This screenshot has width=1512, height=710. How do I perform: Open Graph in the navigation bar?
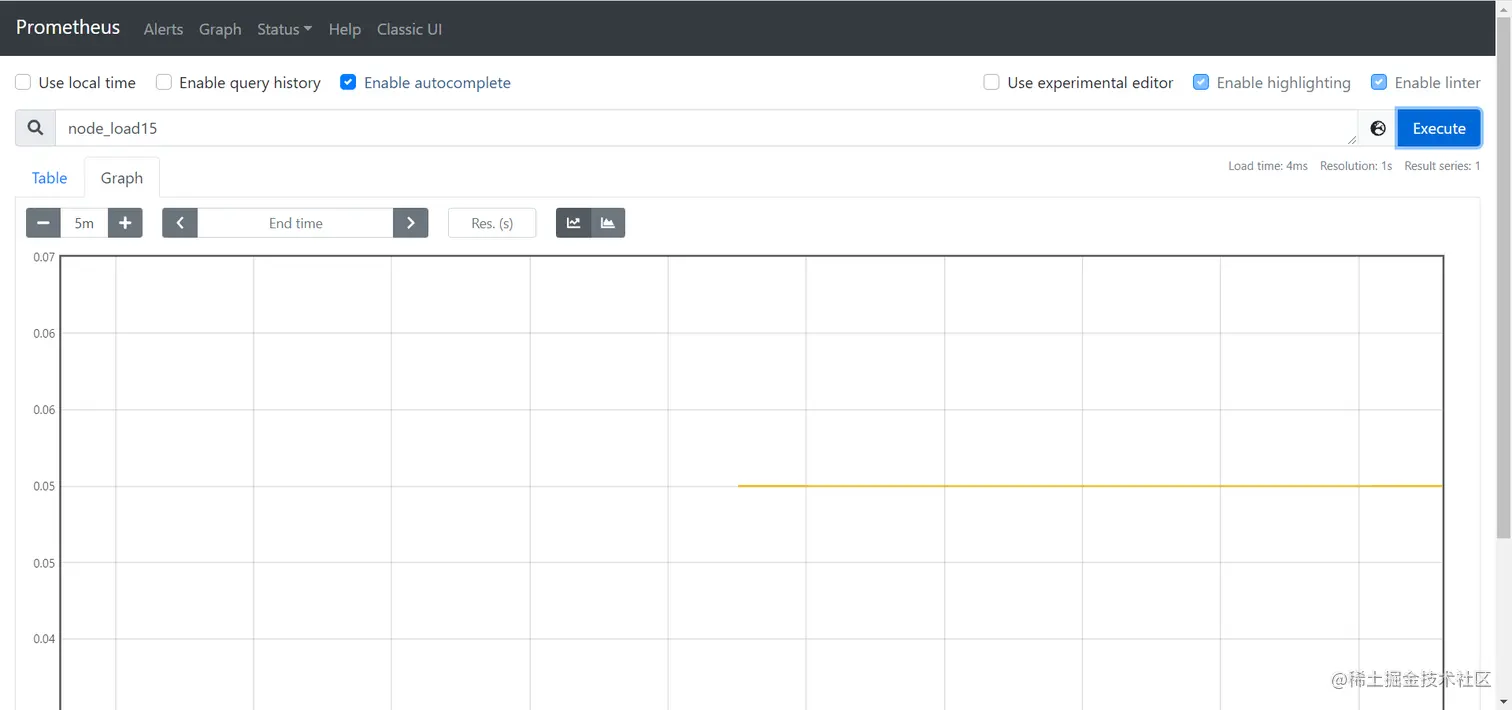click(220, 29)
